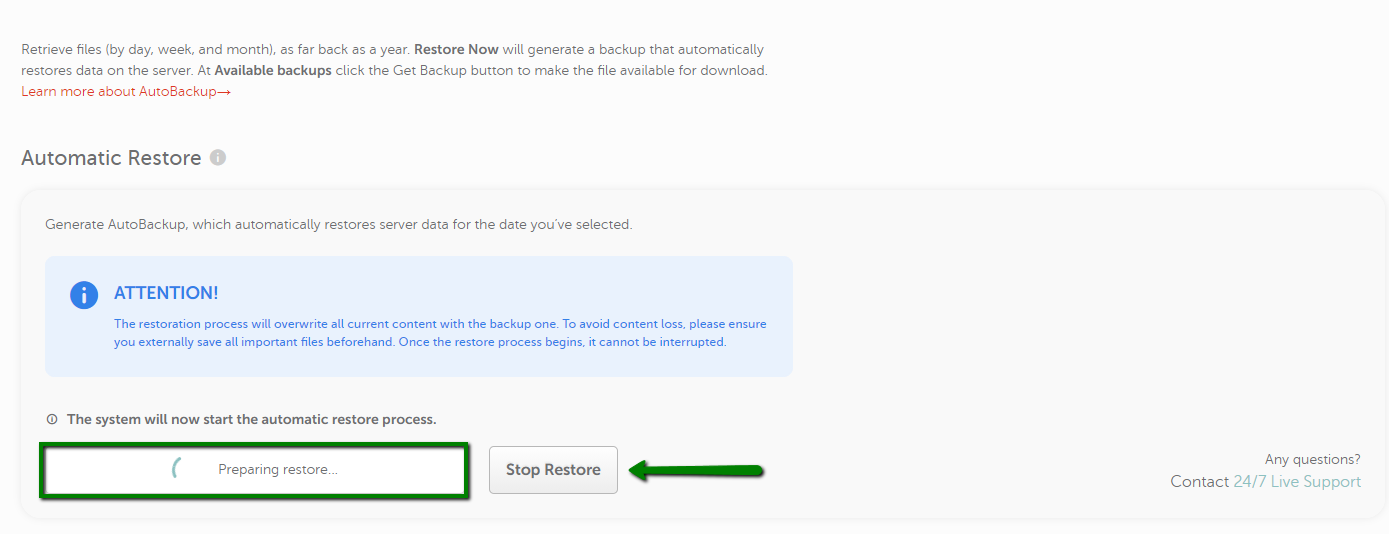
Task: Click the loading spinner in Preparing restore
Action: click(x=178, y=469)
